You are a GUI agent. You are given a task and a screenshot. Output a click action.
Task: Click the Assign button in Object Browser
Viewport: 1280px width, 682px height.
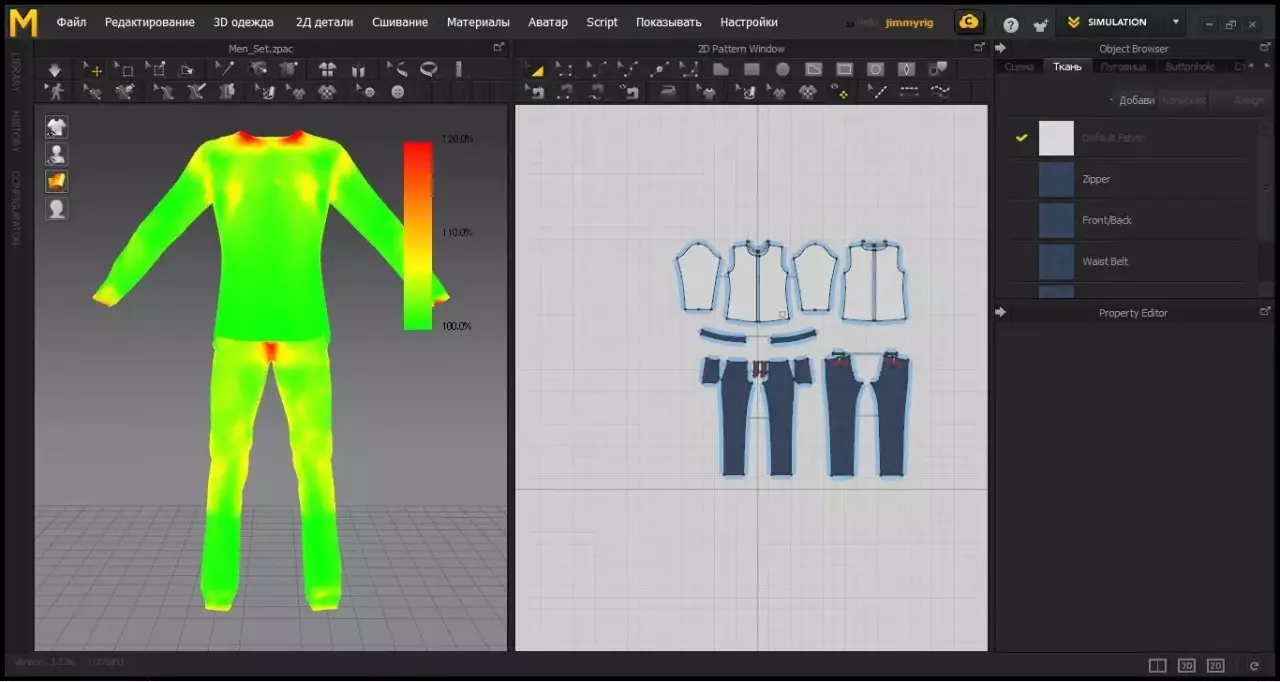(1248, 100)
